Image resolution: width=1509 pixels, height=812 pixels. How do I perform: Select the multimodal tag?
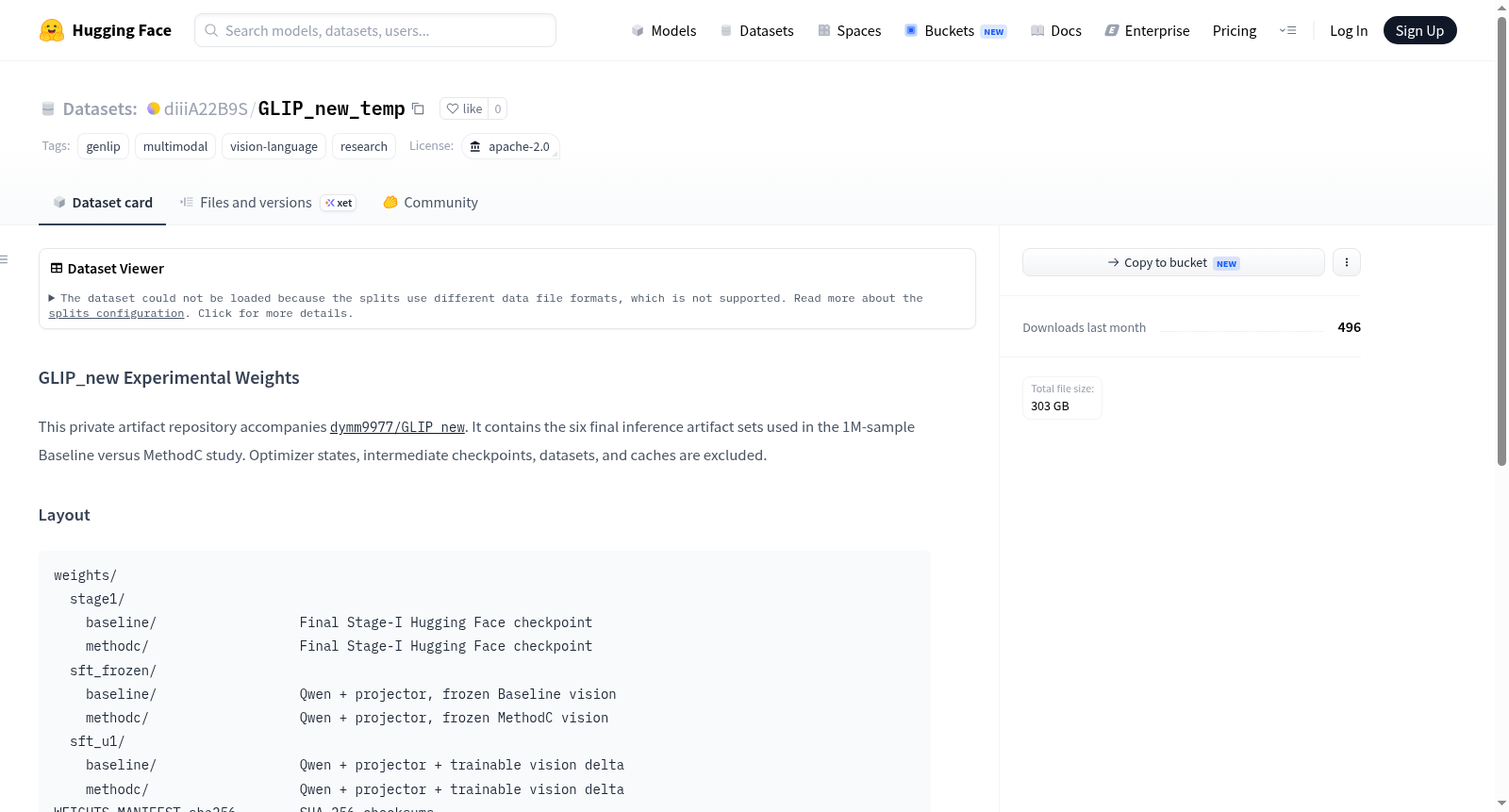tap(175, 146)
